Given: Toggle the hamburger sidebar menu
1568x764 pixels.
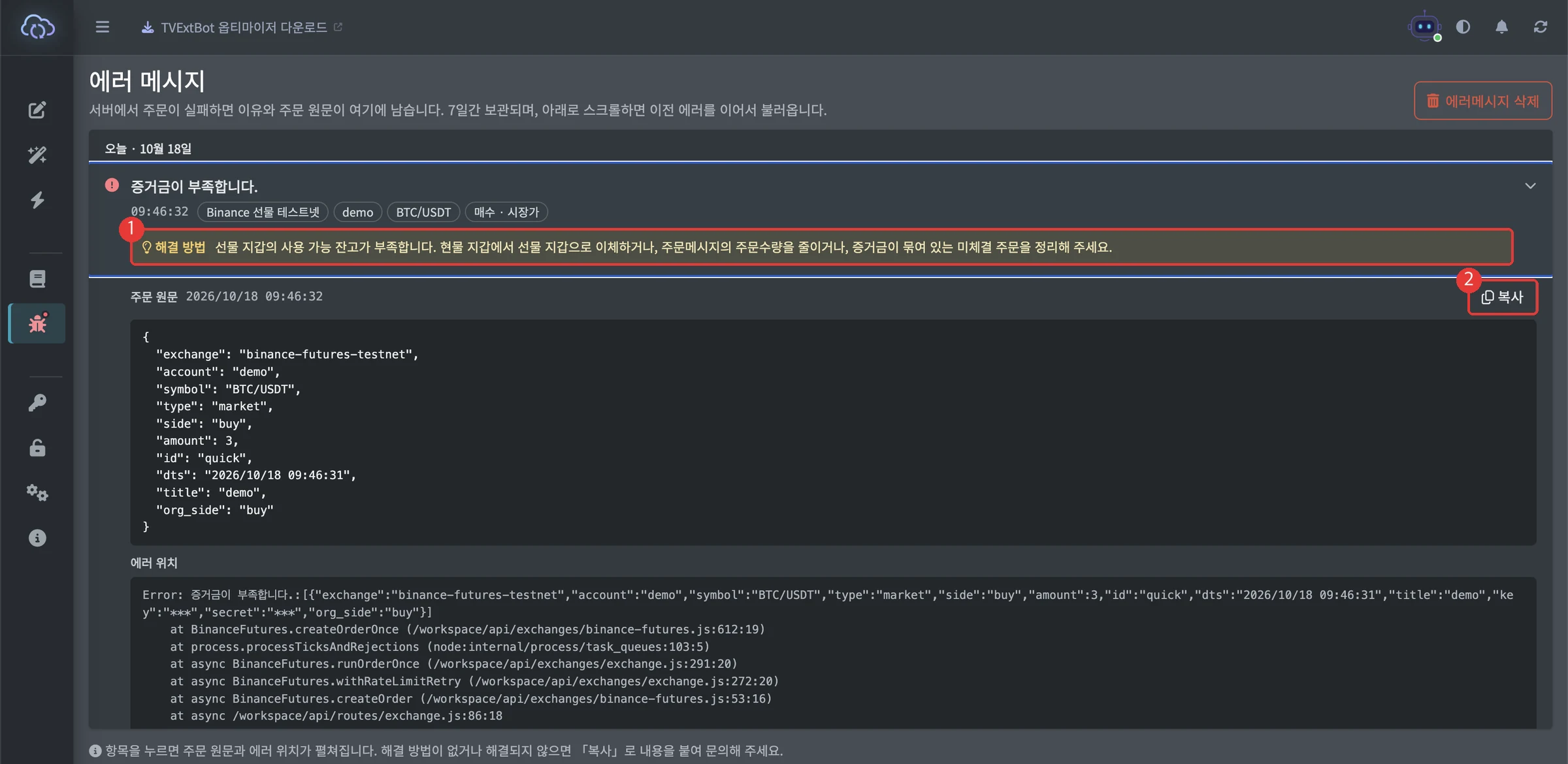Looking at the screenshot, I should pos(102,27).
